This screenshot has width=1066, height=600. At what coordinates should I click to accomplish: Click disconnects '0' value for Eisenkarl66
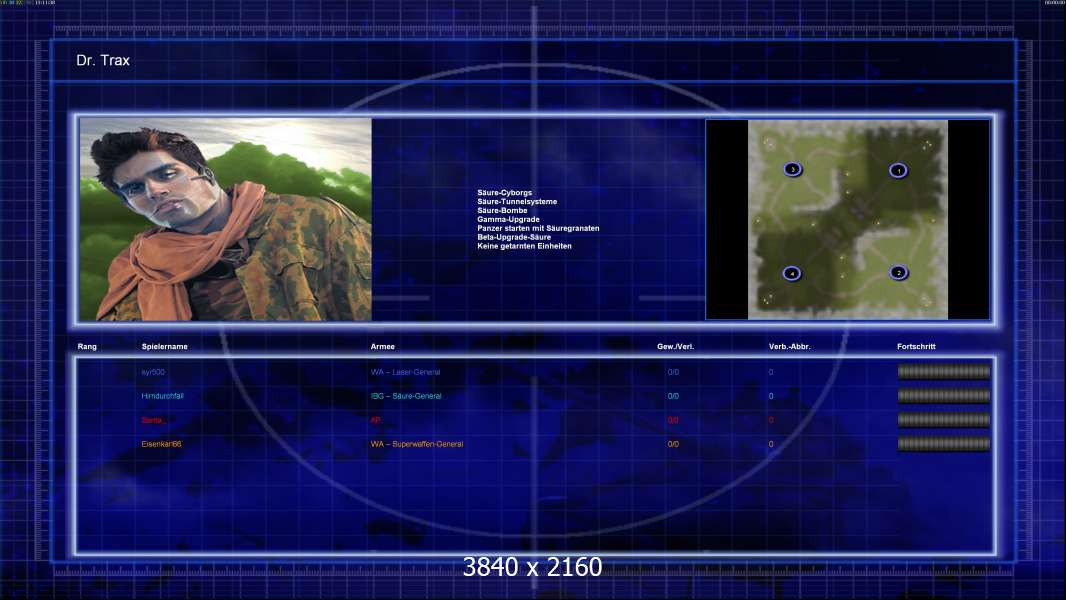click(771, 444)
